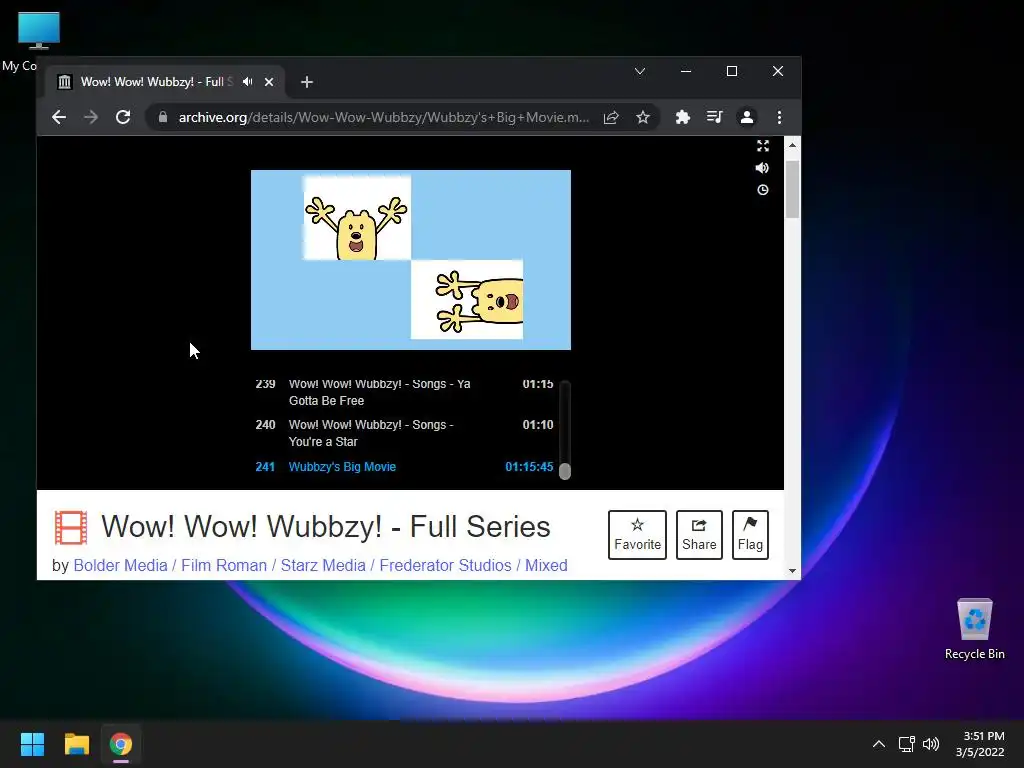
Task: Click the Share button below player
Action: tap(699, 535)
